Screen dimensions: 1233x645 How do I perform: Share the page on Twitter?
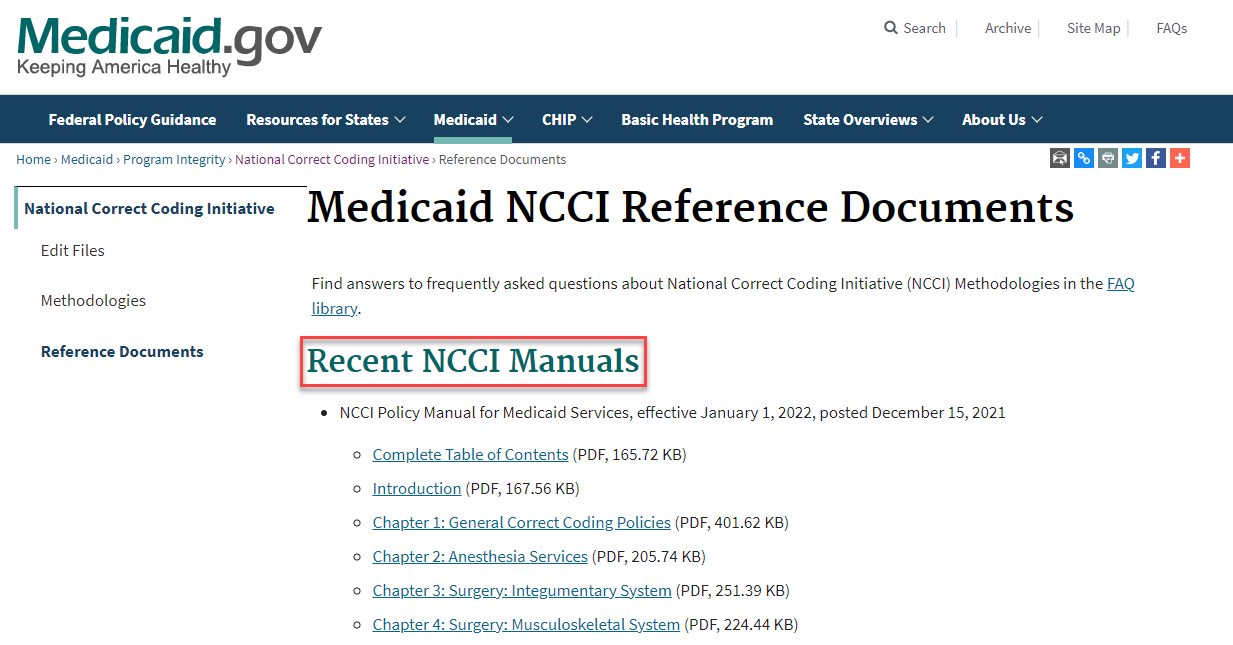pos(1131,157)
